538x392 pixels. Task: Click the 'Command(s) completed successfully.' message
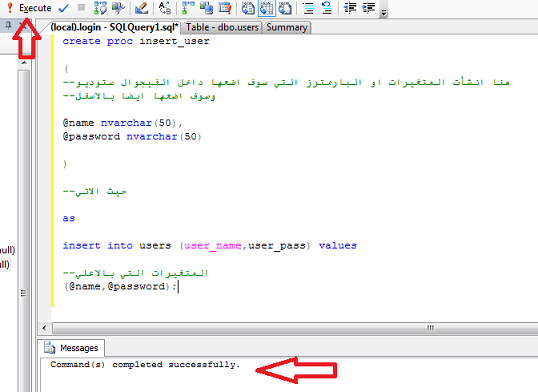click(144, 364)
